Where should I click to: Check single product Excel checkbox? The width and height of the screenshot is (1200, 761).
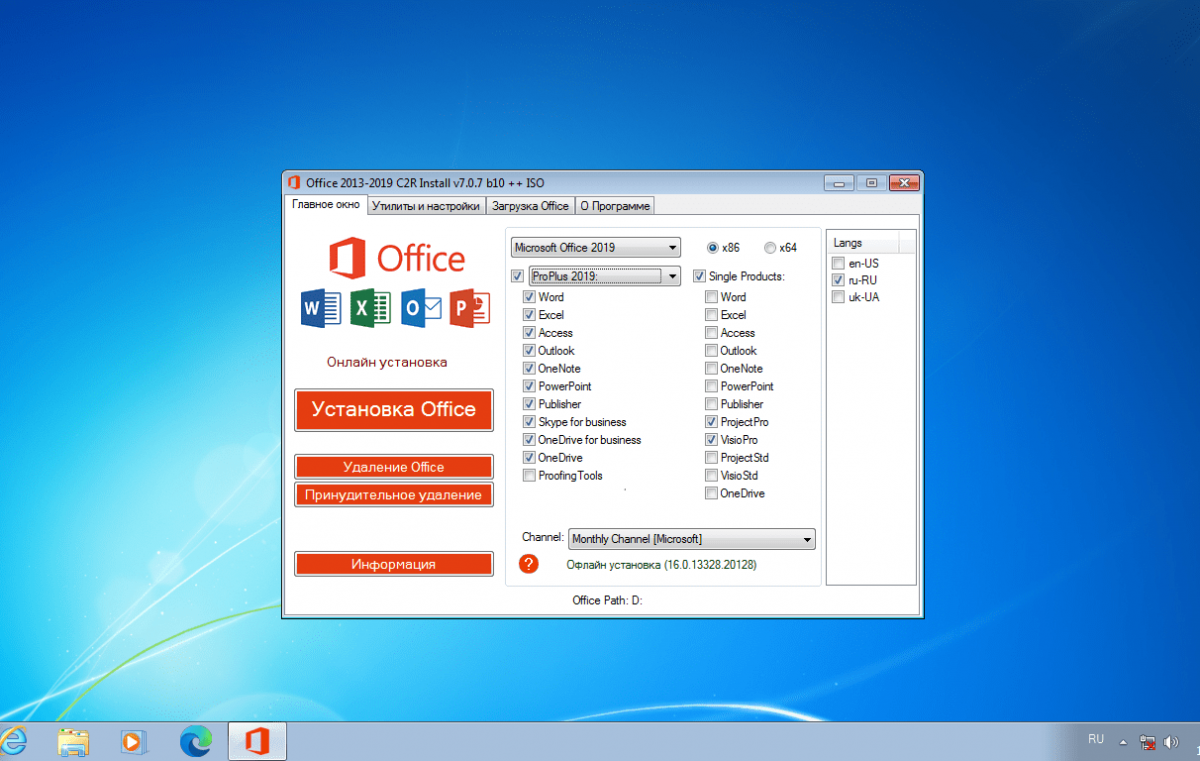pyautogui.click(x=711, y=315)
